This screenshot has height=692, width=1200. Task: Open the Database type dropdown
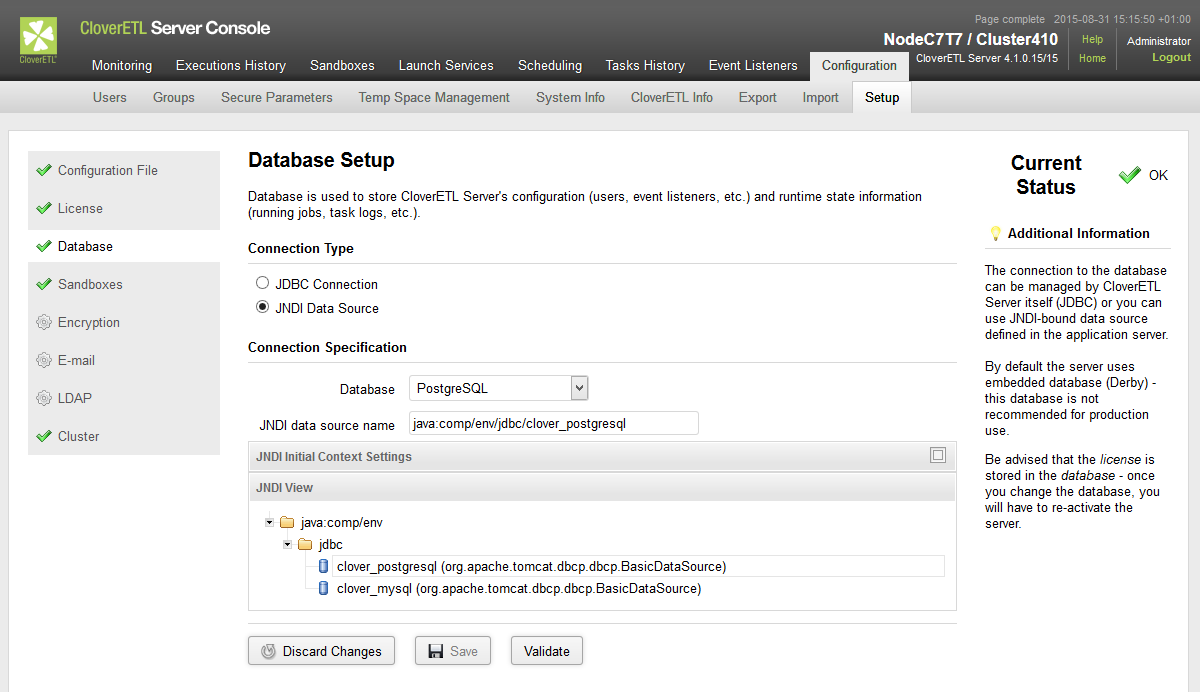[579, 388]
